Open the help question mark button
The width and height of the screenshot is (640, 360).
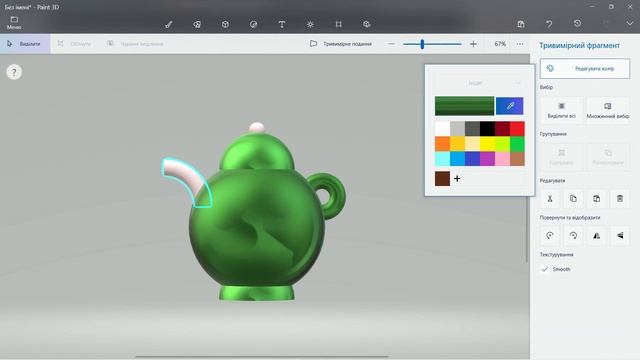coord(14,72)
